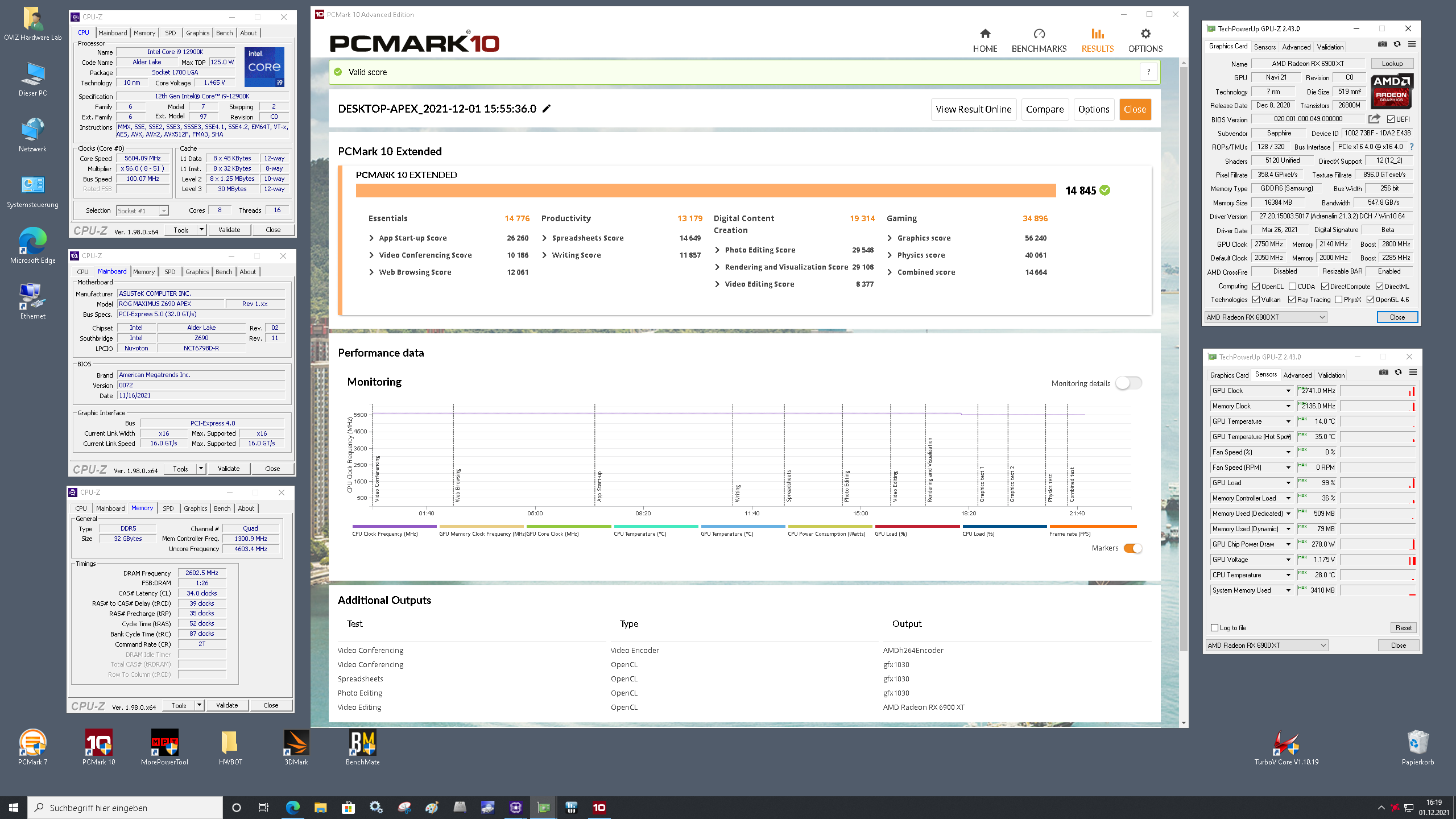The height and width of the screenshot is (819, 1456).
Task: Click Validate in CPU-Z Memory window
Action: coord(227,705)
